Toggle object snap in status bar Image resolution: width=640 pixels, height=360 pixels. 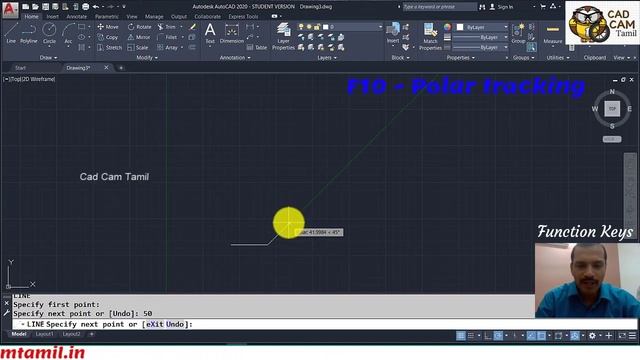click(x=542, y=336)
